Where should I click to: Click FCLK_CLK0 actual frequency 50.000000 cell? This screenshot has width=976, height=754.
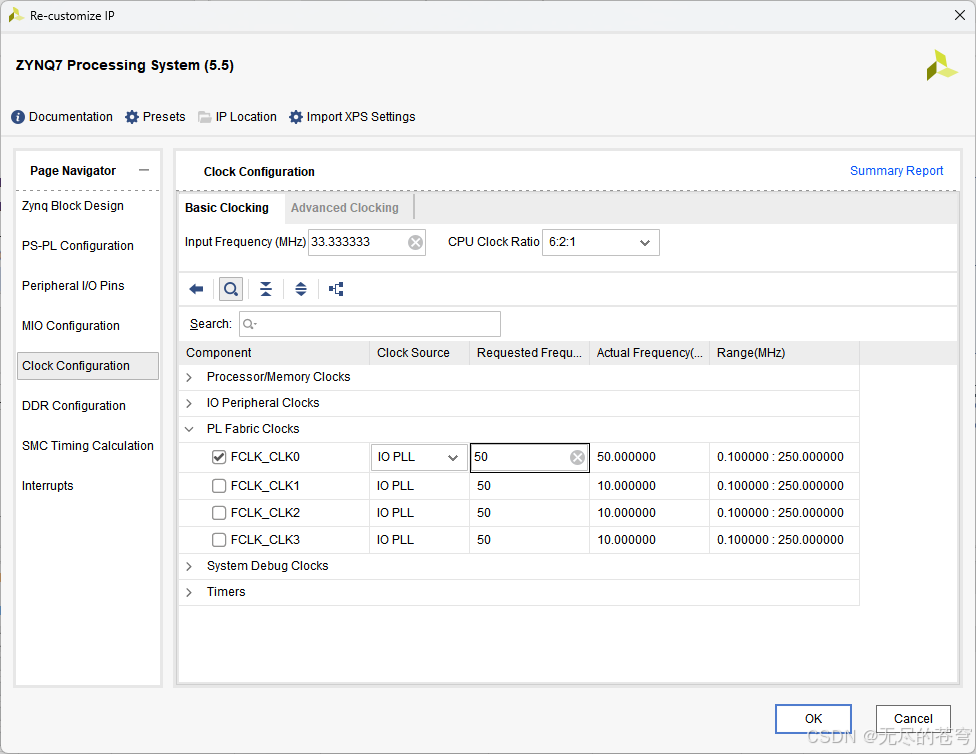[649, 457]
